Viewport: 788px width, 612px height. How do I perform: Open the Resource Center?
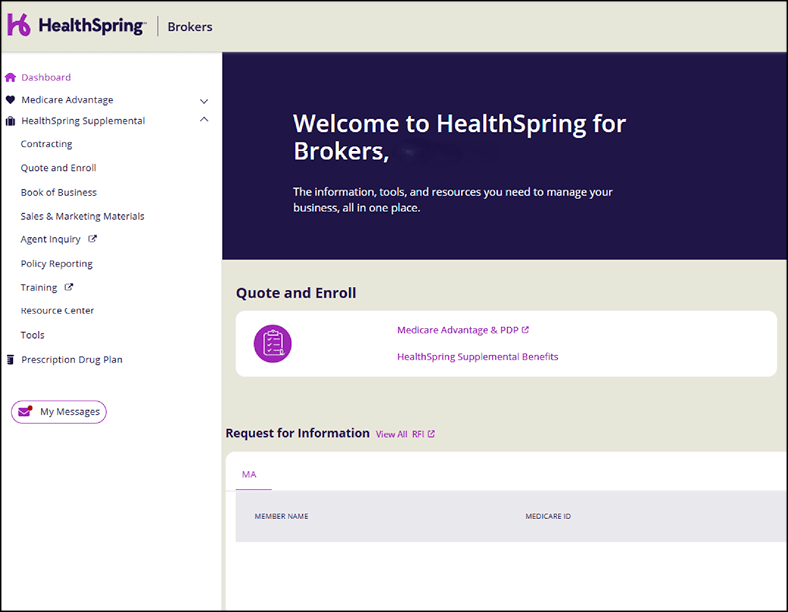point(57,311)
